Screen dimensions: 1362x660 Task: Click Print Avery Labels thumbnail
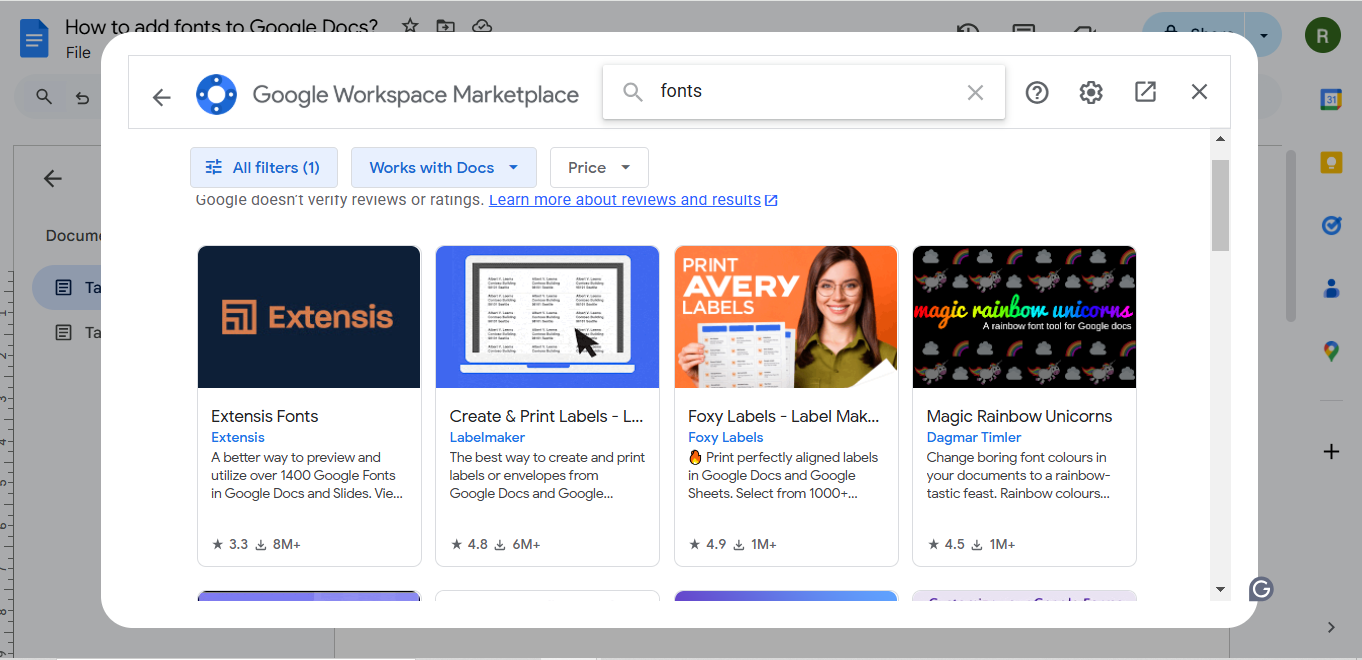tap(786, 317)
